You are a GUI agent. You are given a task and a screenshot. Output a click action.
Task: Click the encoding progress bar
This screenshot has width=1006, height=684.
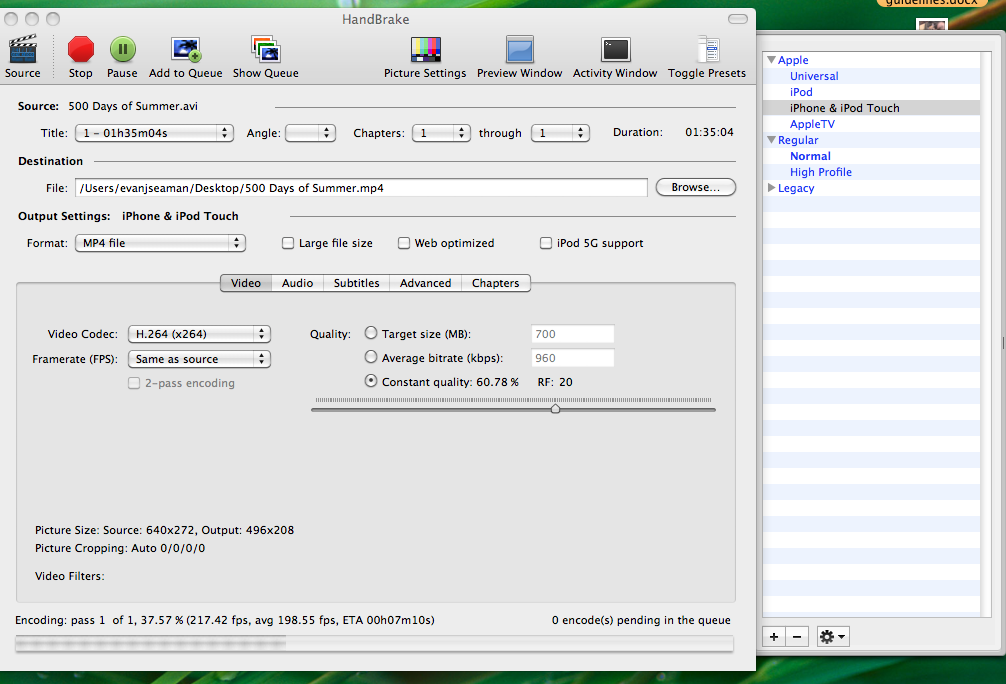coord(375,643)
